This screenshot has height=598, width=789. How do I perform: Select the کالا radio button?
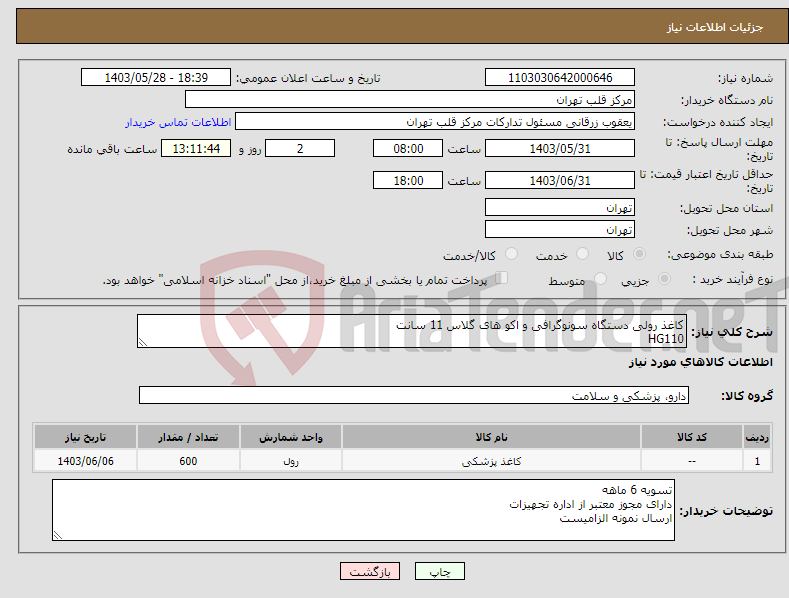point(639,254)
